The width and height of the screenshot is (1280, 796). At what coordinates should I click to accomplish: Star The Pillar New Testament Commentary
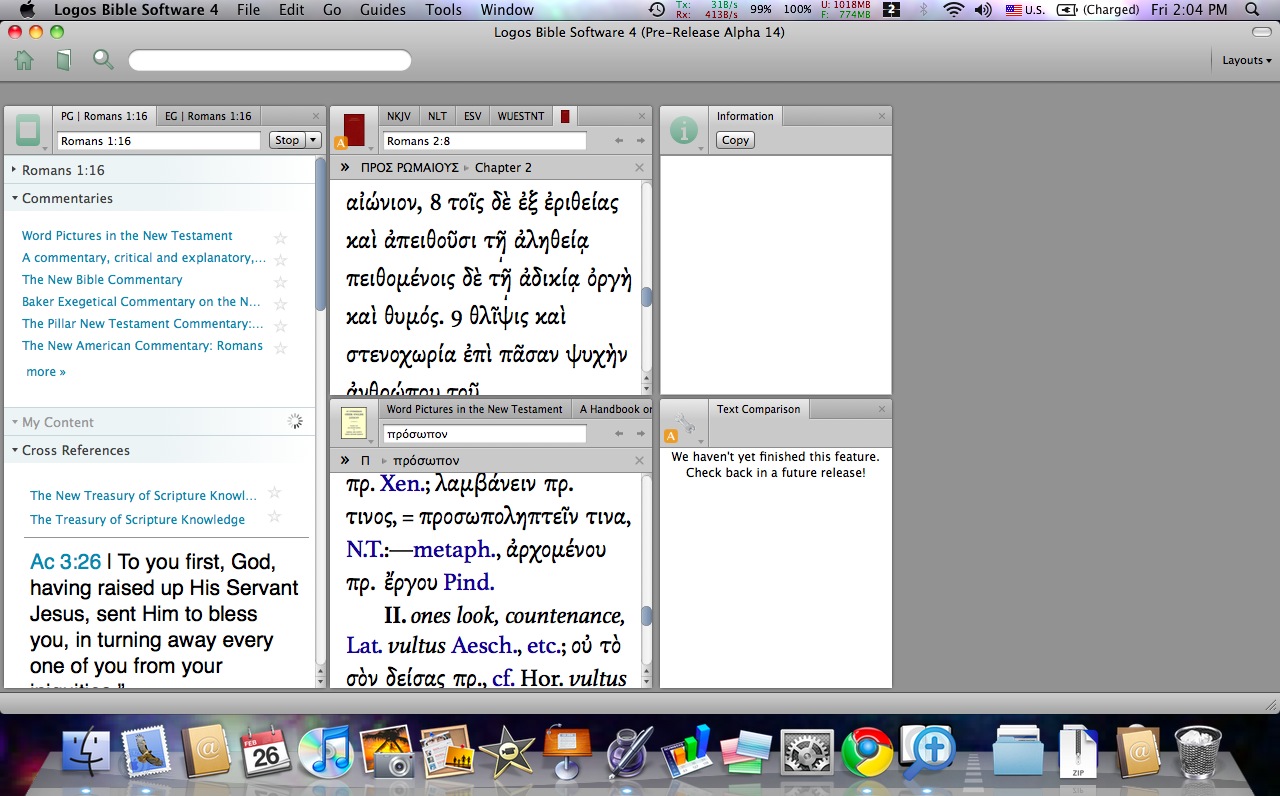coord(281,326)
